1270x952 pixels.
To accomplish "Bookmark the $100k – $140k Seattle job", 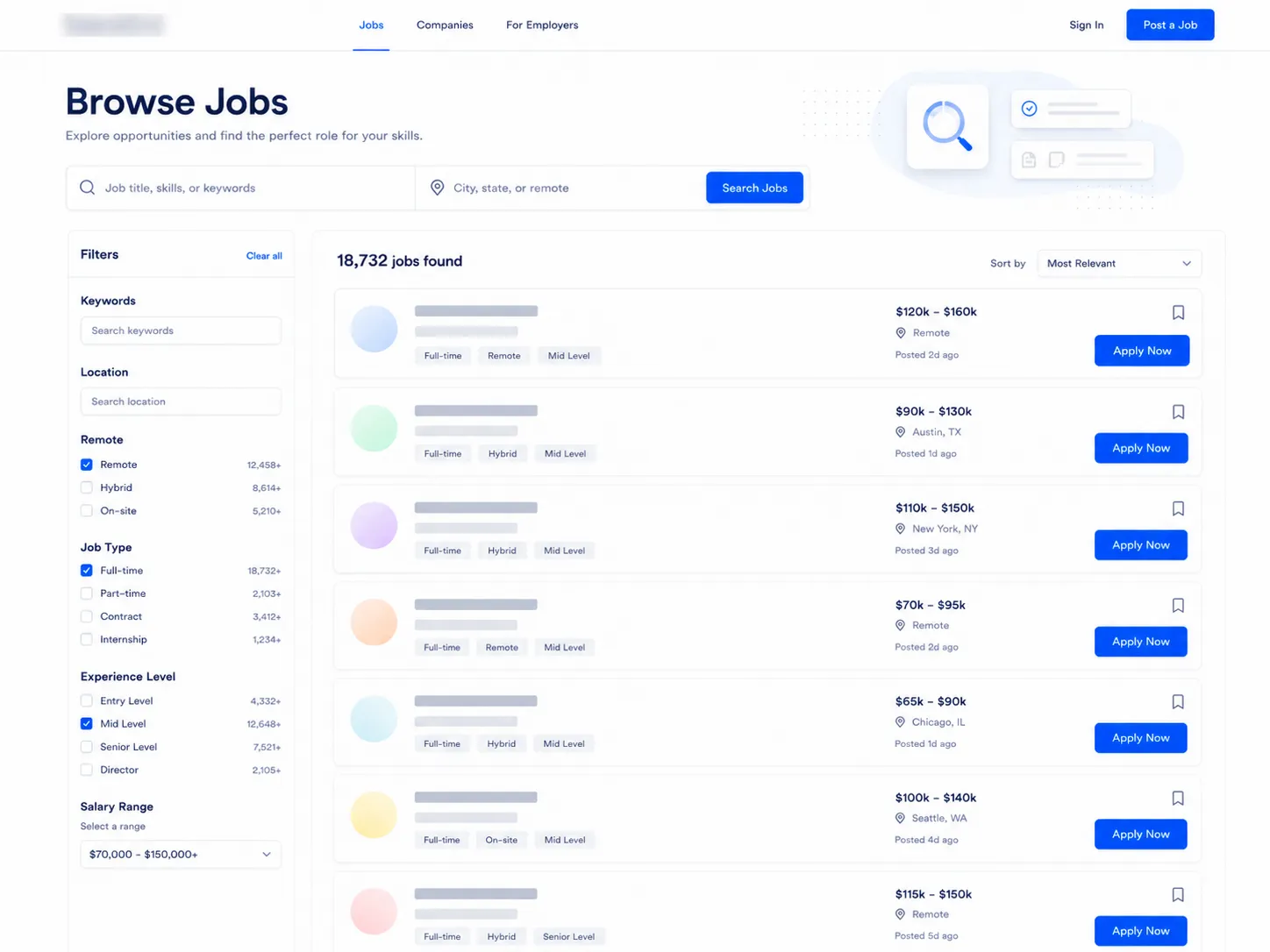I will coord(1178,798).
